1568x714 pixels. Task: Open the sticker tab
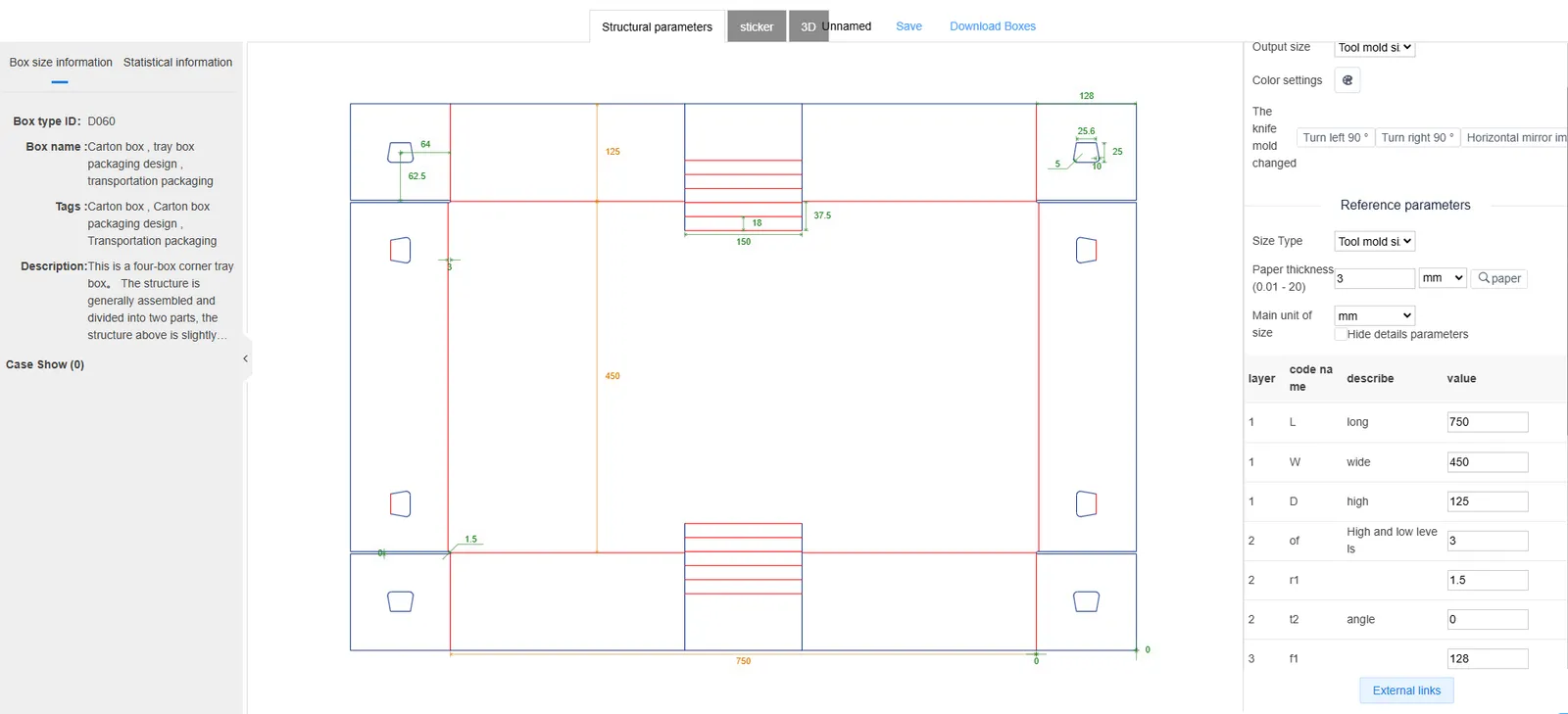pyautogui.click(x=757, y=26)
